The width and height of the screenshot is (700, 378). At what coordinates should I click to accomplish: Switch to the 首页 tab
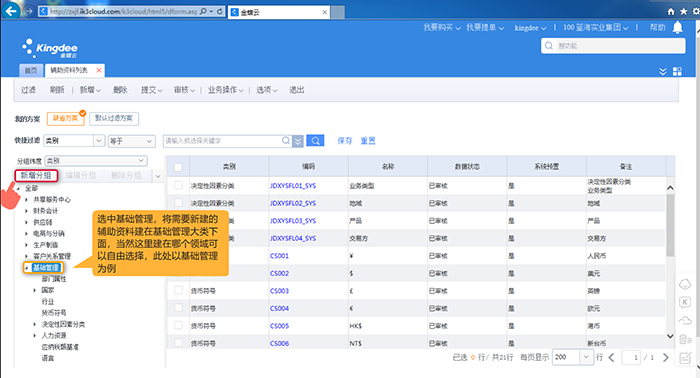pos(31,70)
